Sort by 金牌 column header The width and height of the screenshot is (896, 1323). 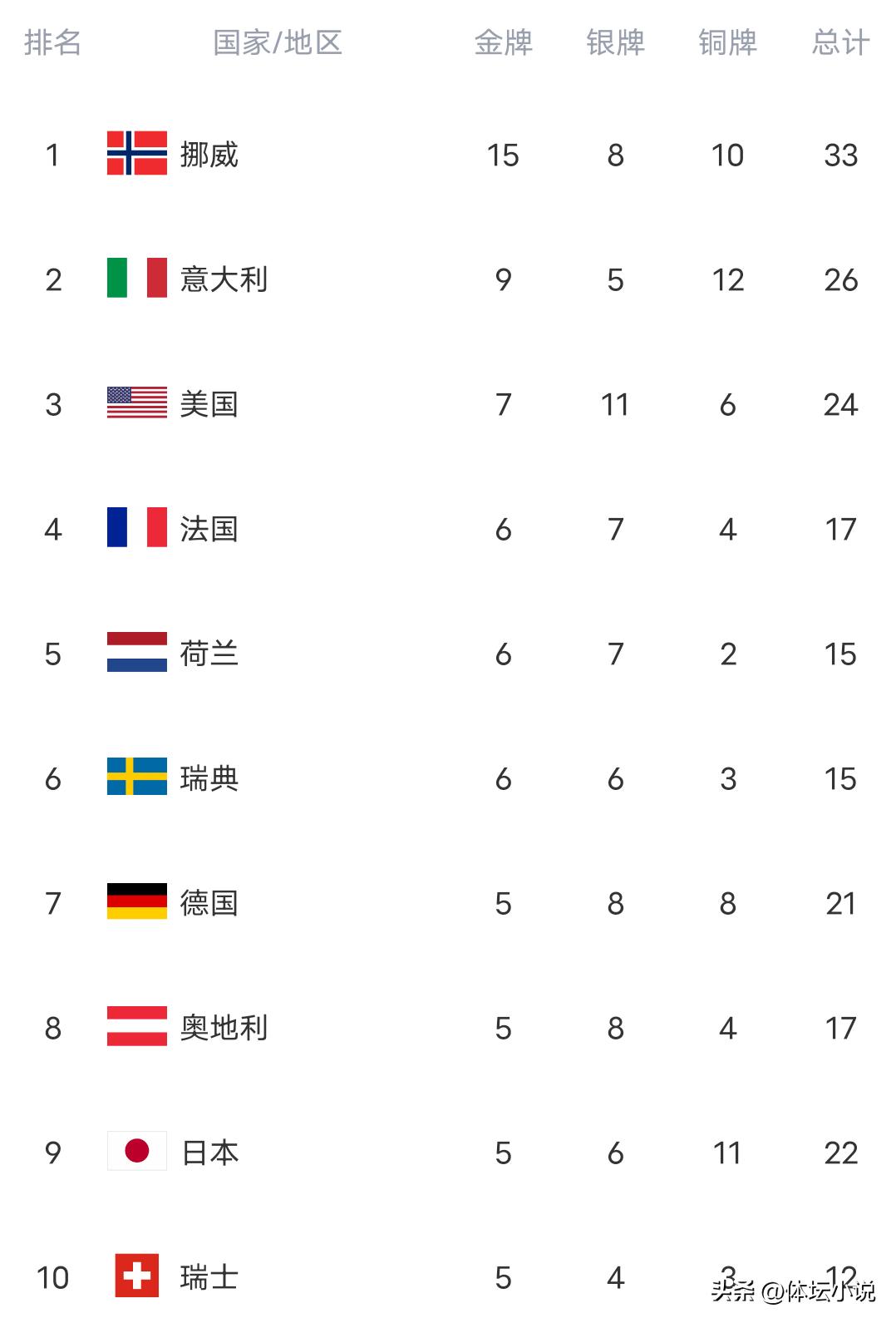[503, 42]
